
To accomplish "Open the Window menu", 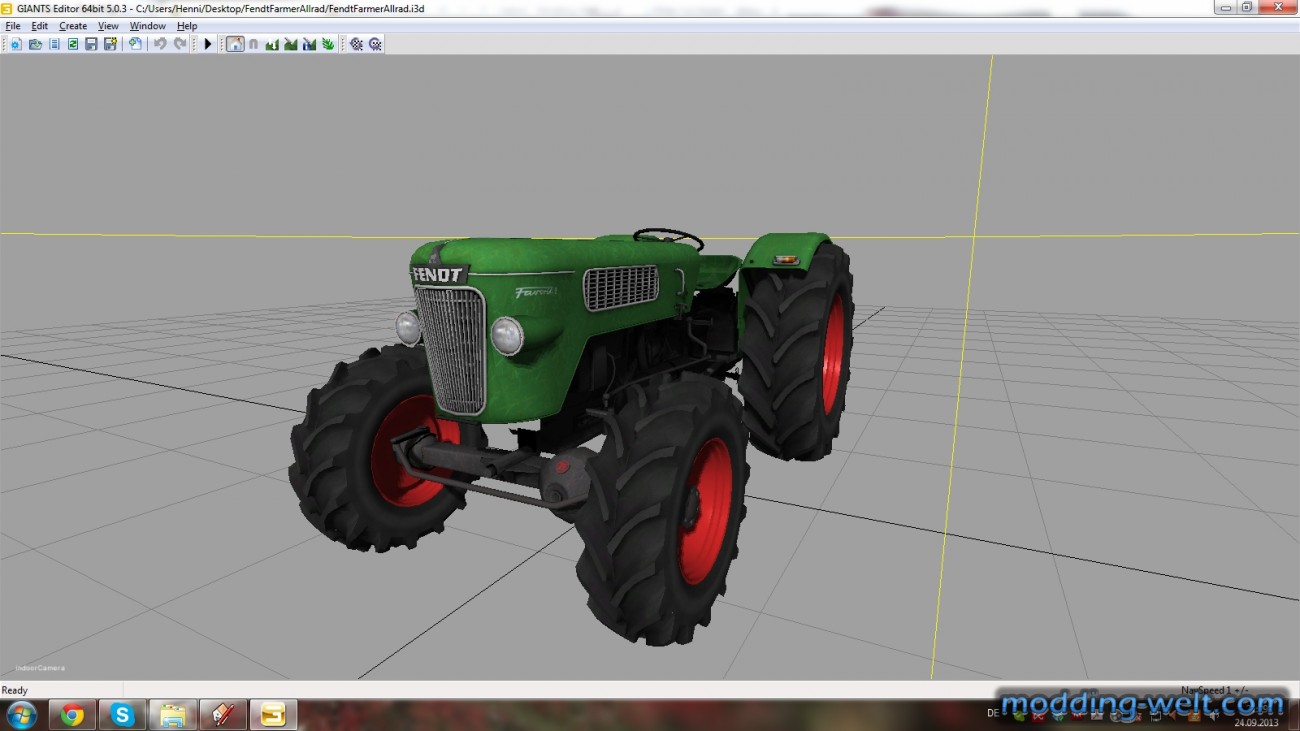I will (148, 26).
